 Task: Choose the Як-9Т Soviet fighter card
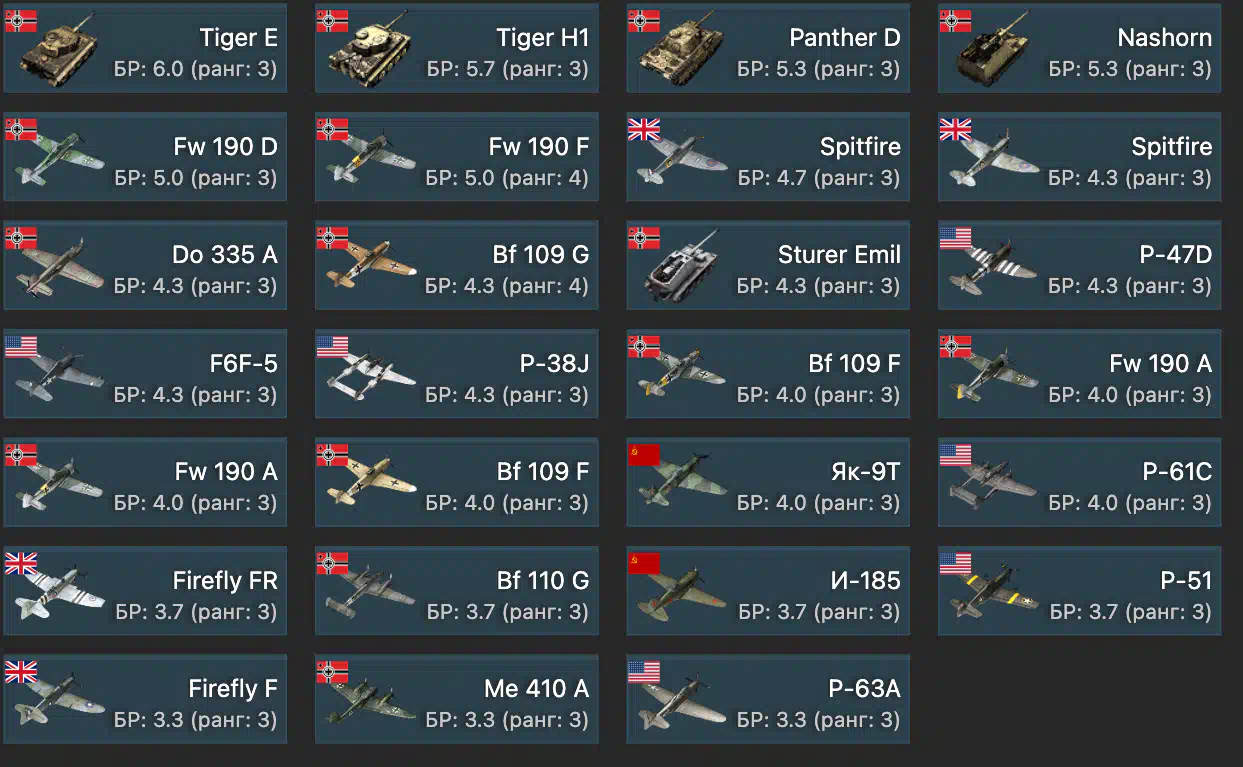[x=768, y=482]
